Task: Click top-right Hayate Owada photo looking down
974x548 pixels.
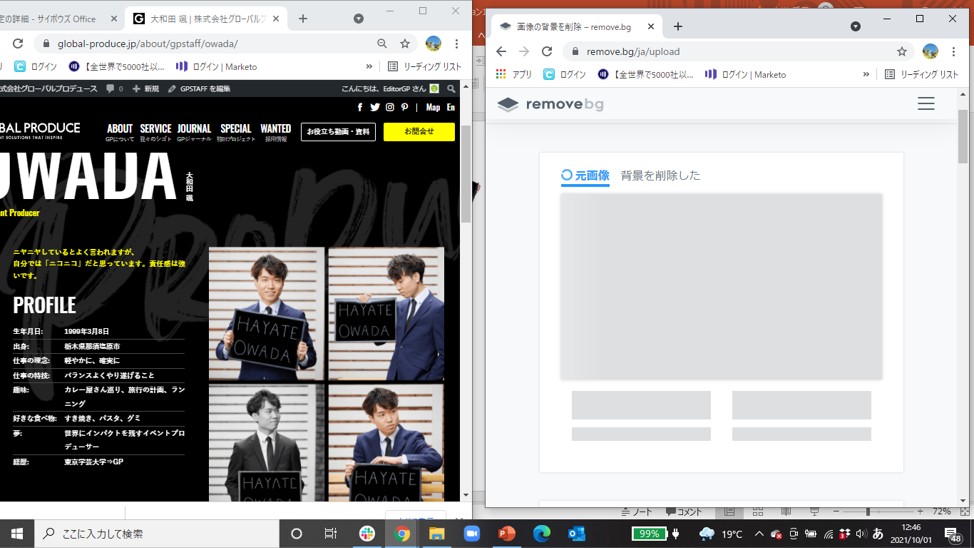Action: 386,314
